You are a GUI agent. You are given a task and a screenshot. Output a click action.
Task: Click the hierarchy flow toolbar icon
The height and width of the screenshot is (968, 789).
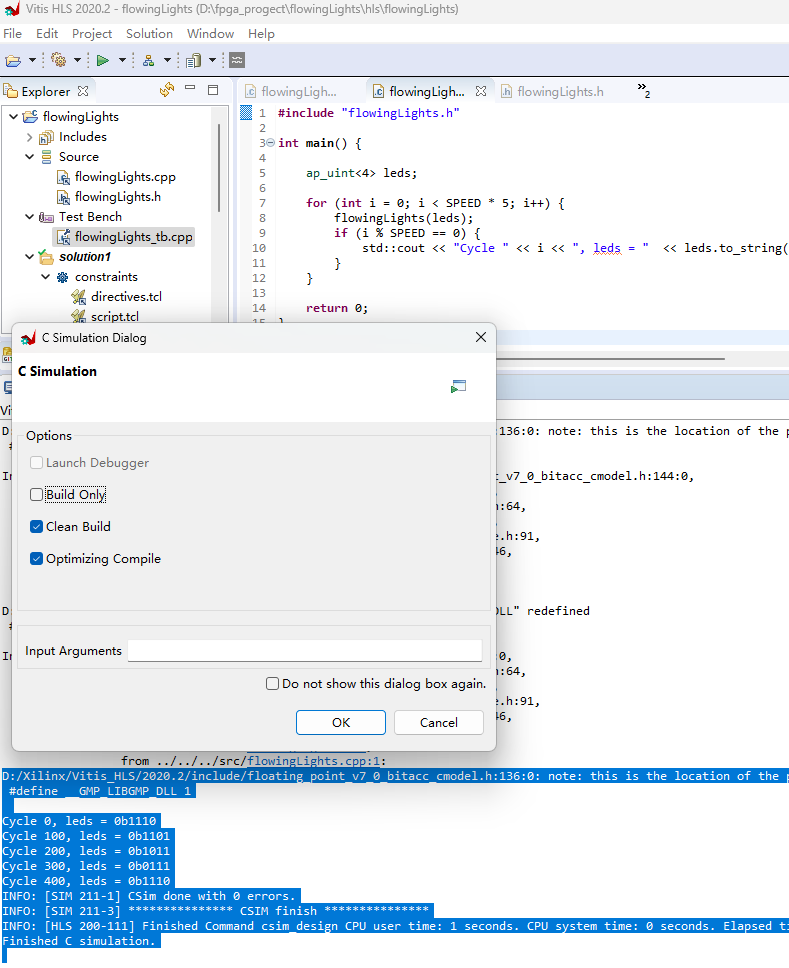point(148,60)
